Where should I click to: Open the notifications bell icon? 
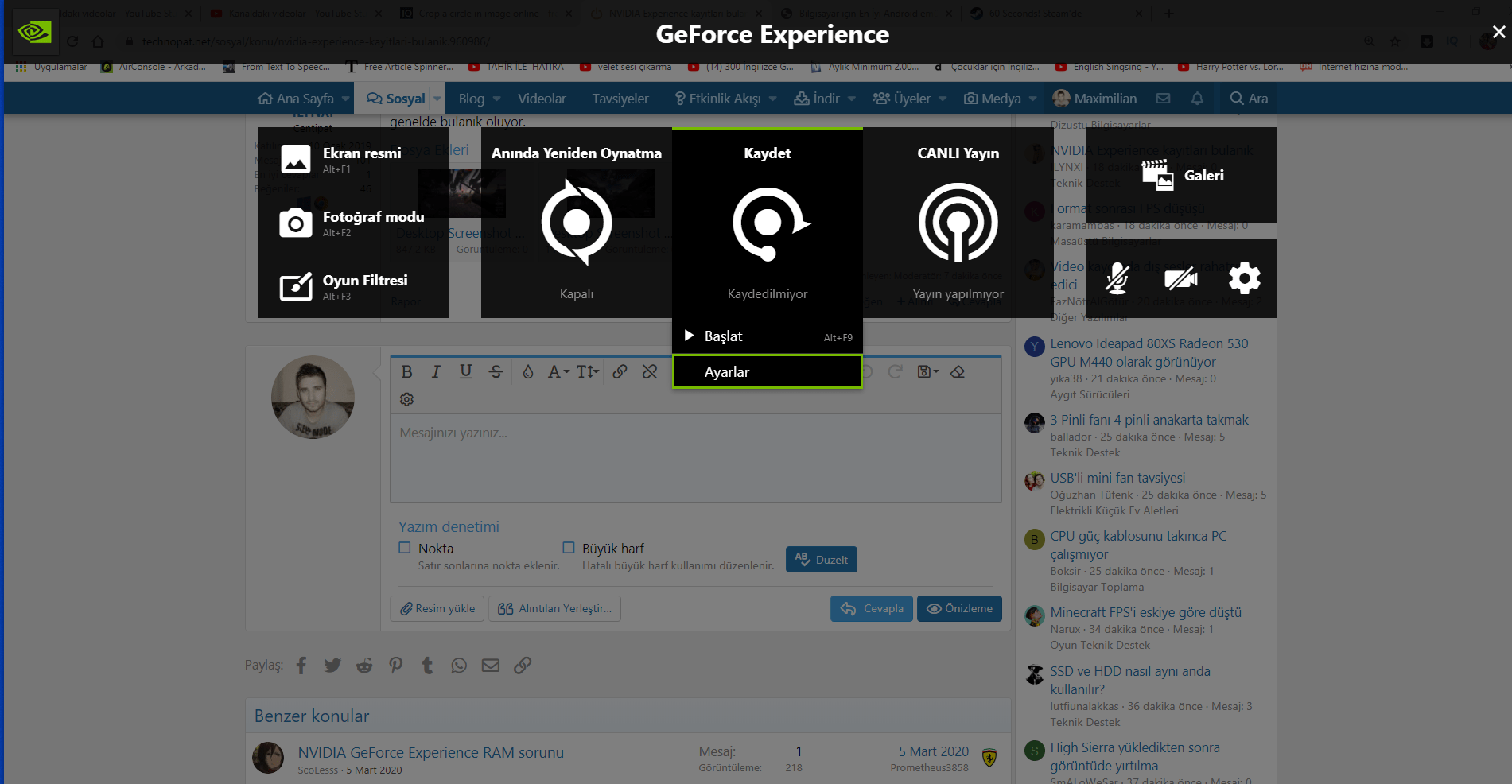(x=1197, y=99)
